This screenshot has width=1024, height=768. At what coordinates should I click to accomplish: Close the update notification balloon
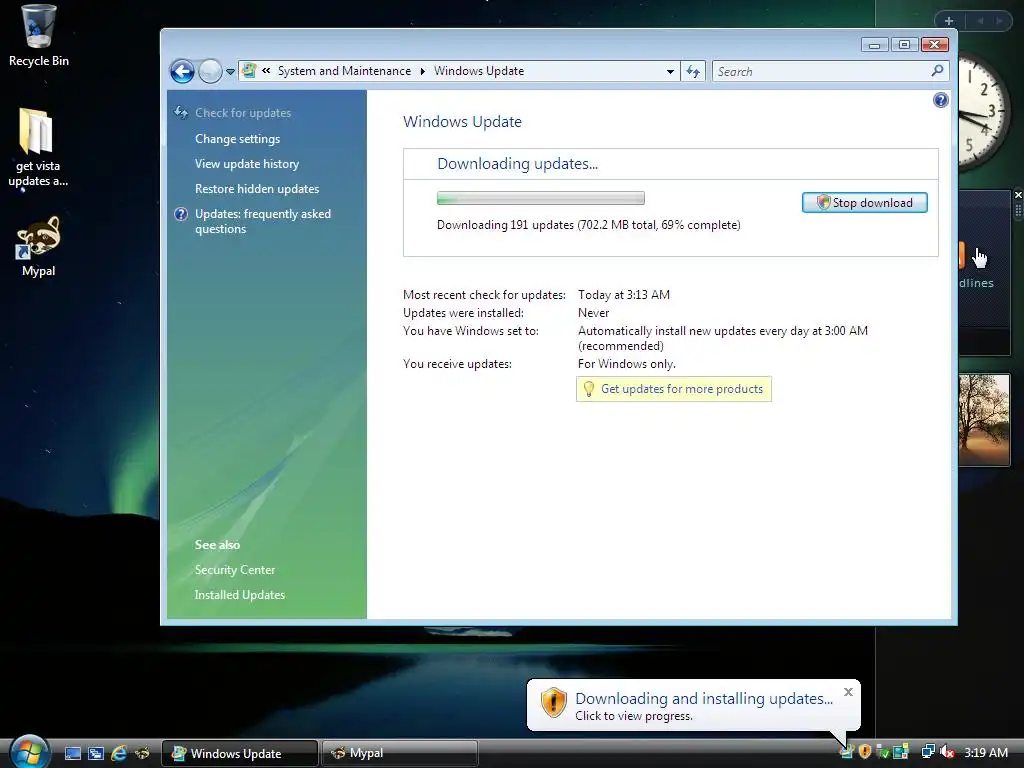pos(848,692)
